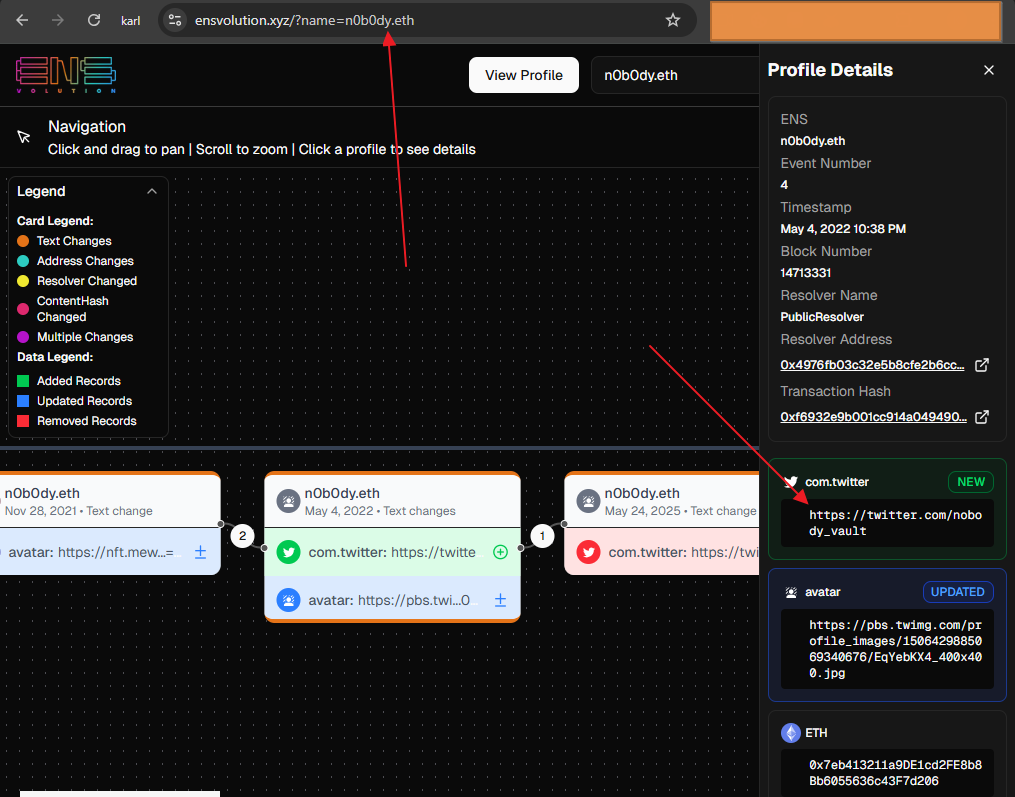Click the avatar record icon on the 2022 card
This screenshot has height=797, width=1015.
(290, 600)
